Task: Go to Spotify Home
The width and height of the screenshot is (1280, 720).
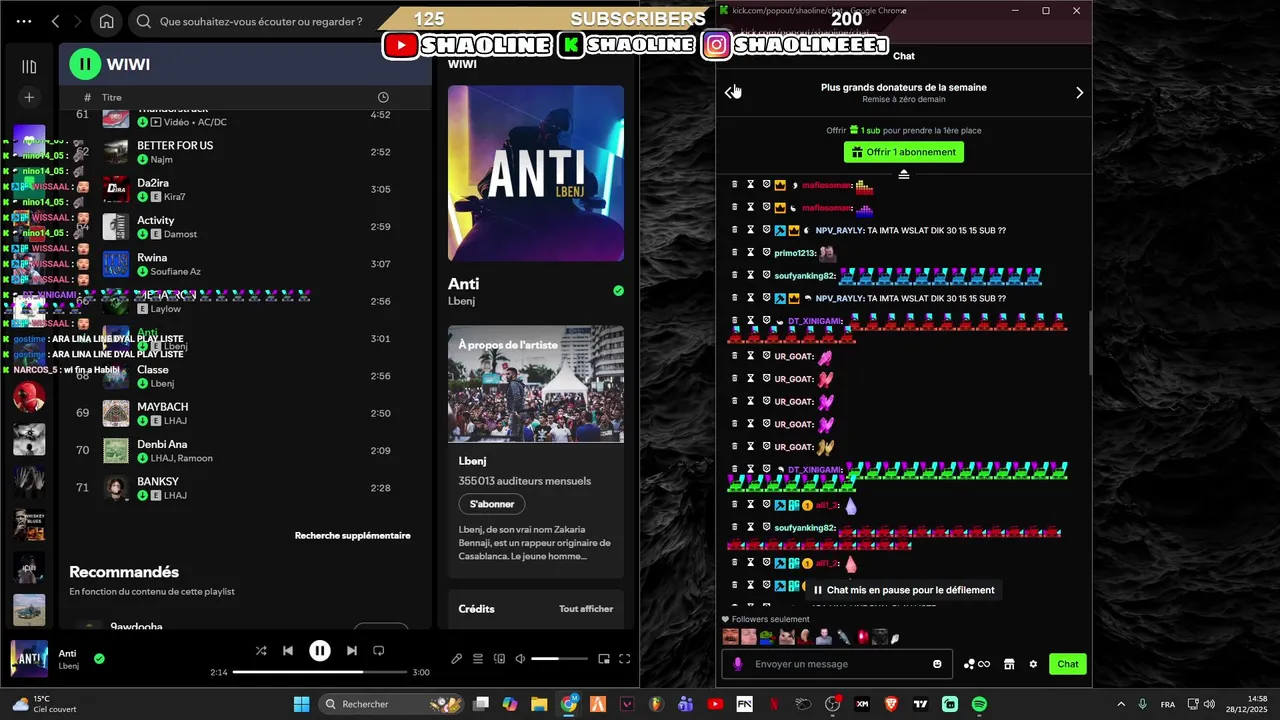Action: pos(107,21)
